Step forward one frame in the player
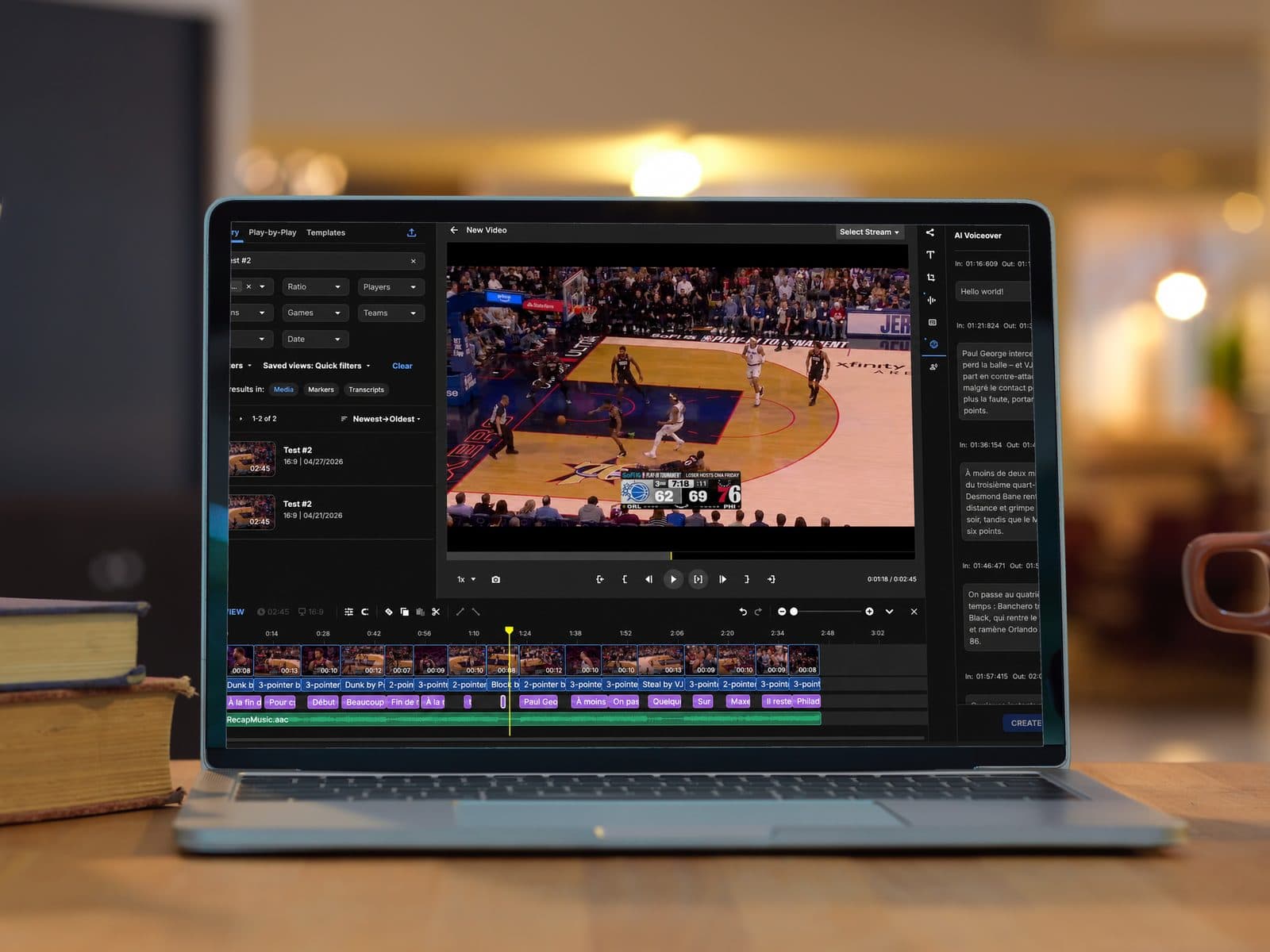The width and height of the screenshot is (1270, 952). 722,579
